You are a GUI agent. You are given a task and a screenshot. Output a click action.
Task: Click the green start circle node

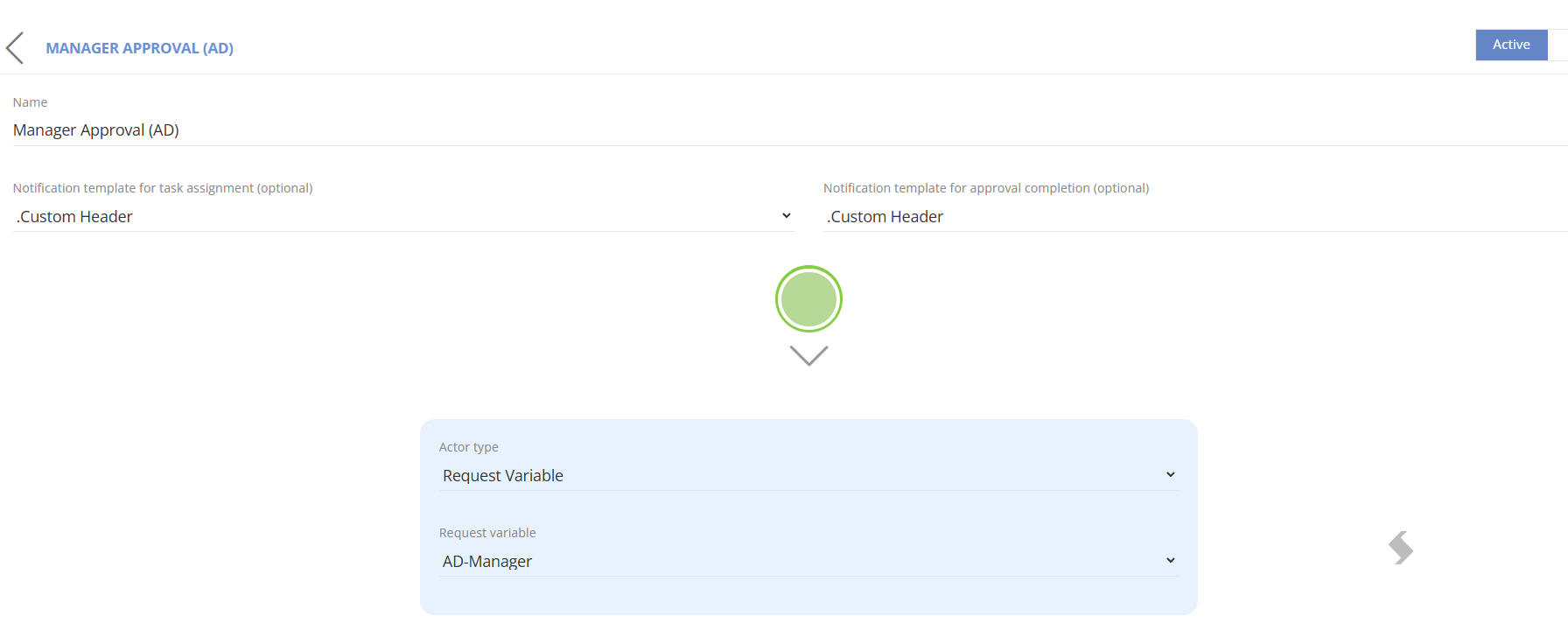808,298
